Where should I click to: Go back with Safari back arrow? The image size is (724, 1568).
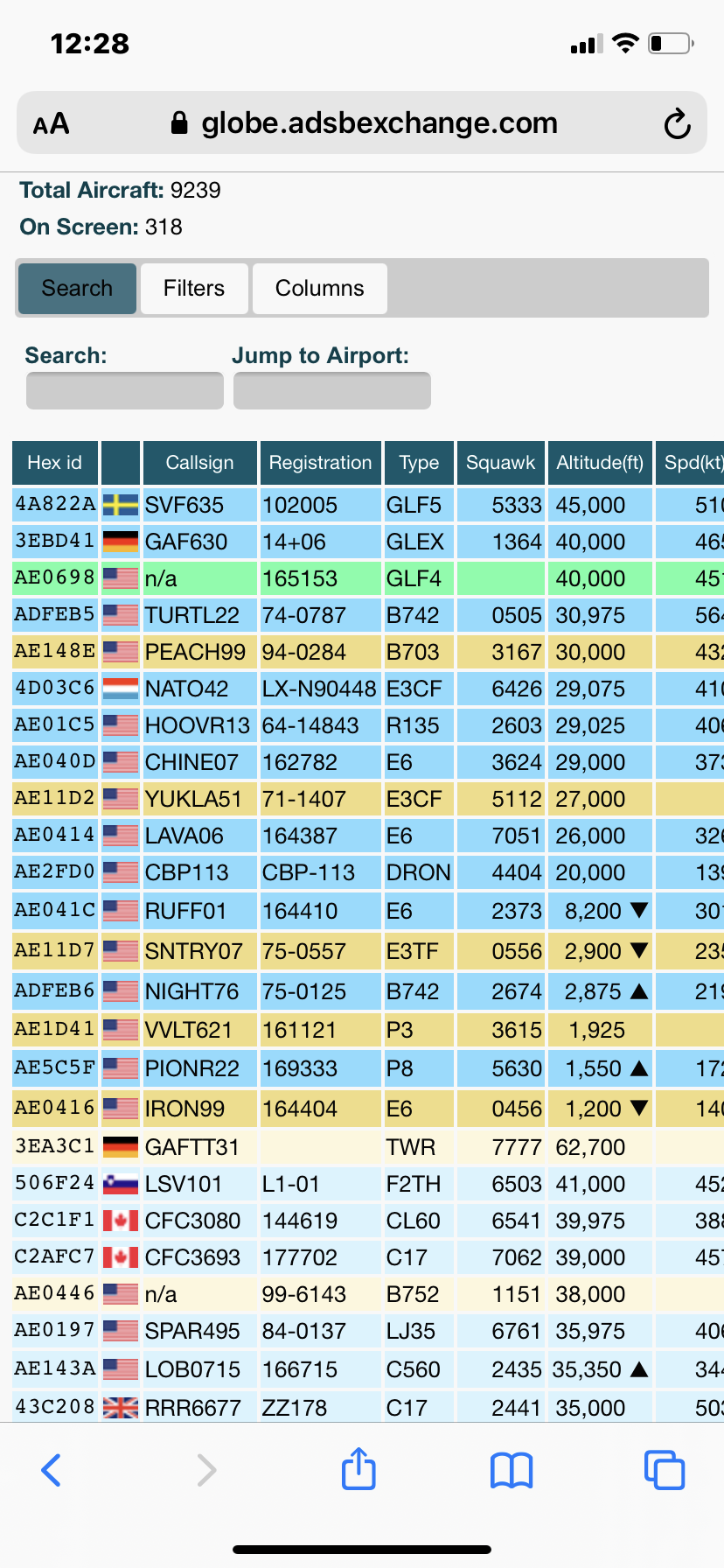tap(52, 1470)
